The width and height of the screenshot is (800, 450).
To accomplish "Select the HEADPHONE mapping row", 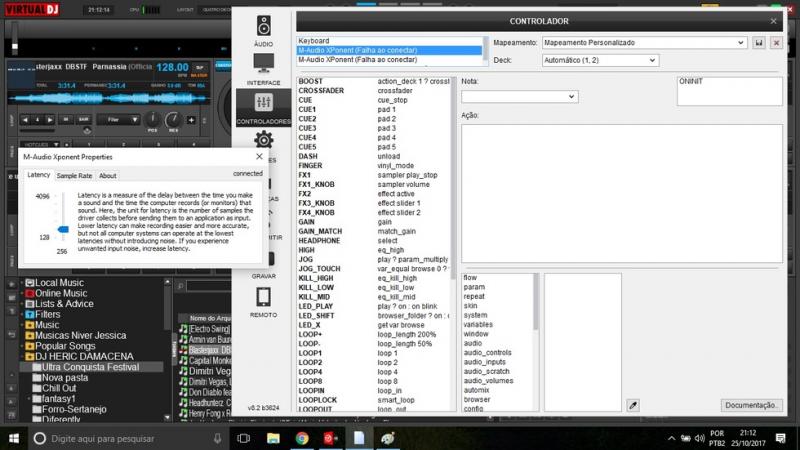I will 374,241.
